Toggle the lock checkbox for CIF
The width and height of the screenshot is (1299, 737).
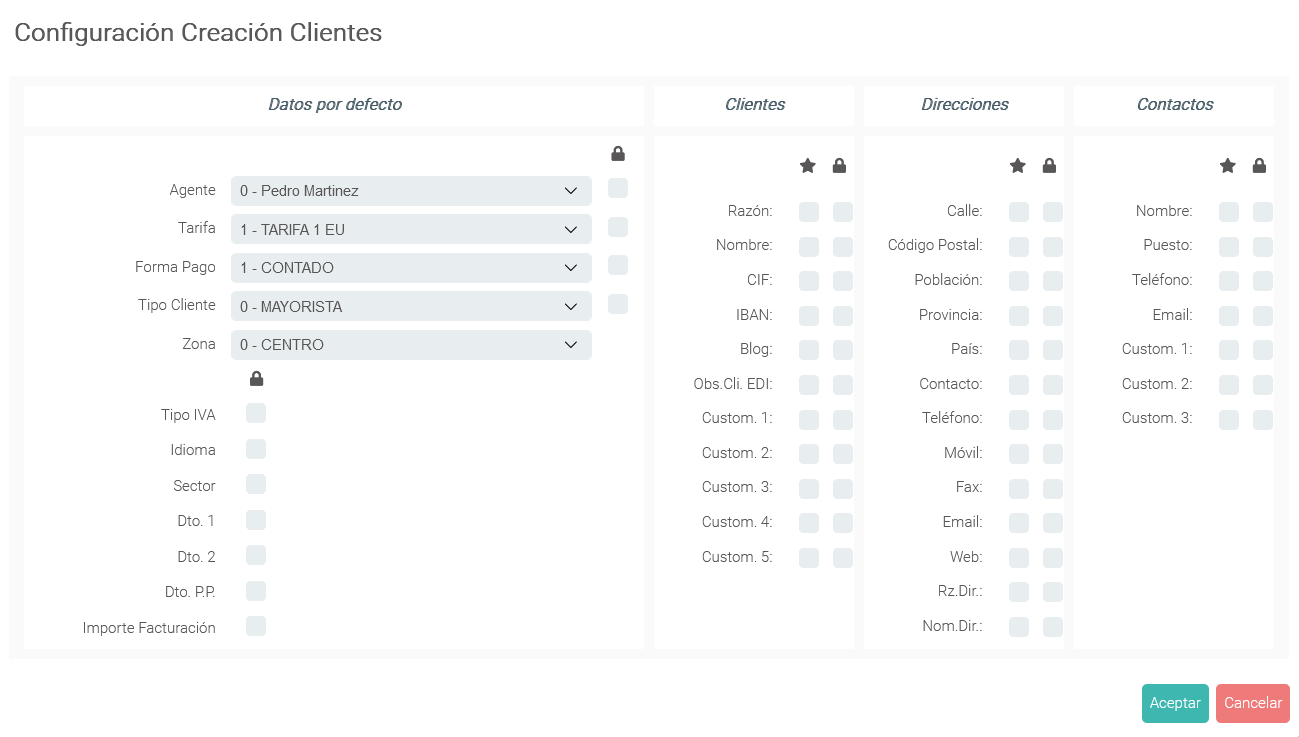click(843, 281)
